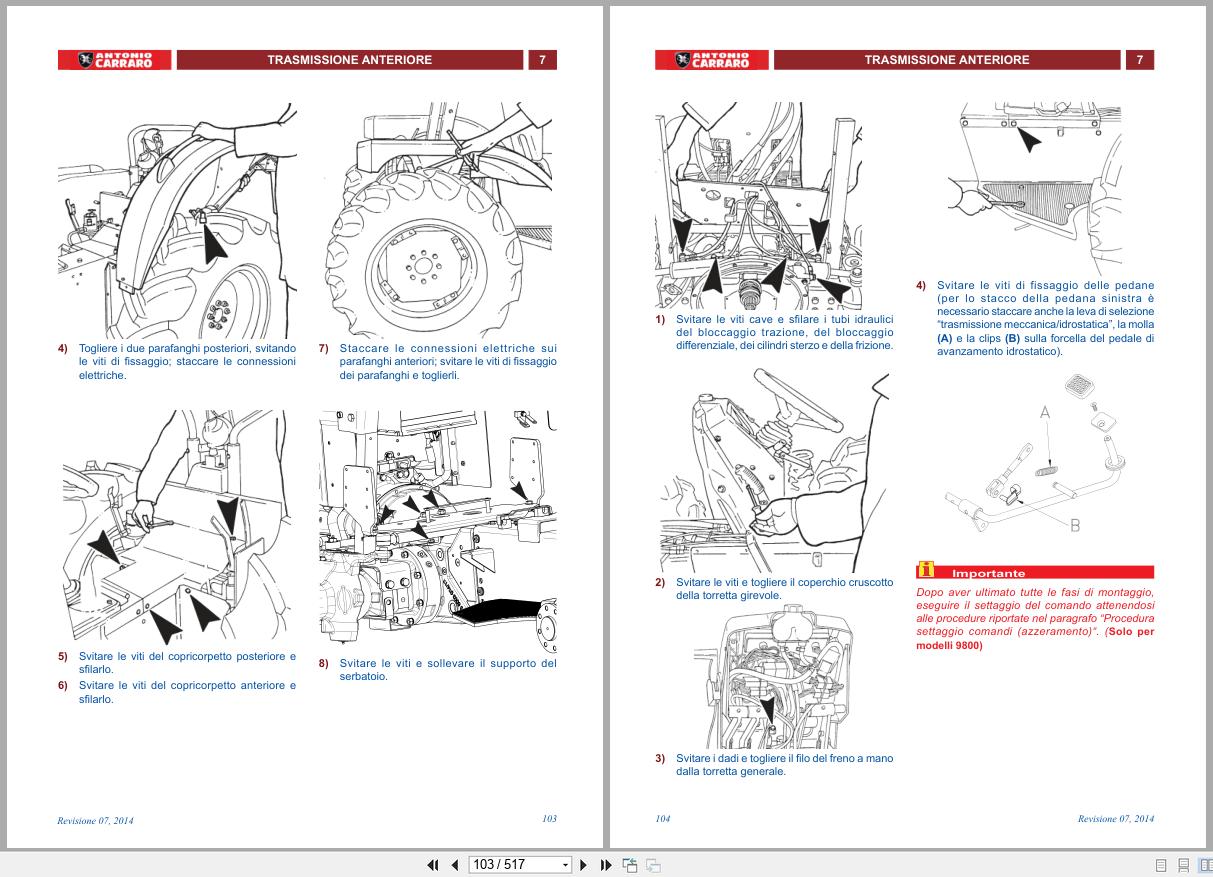
Task: Click the step 5 text 'copricorpetto posteriore'
Action: [x=210, y=657]
